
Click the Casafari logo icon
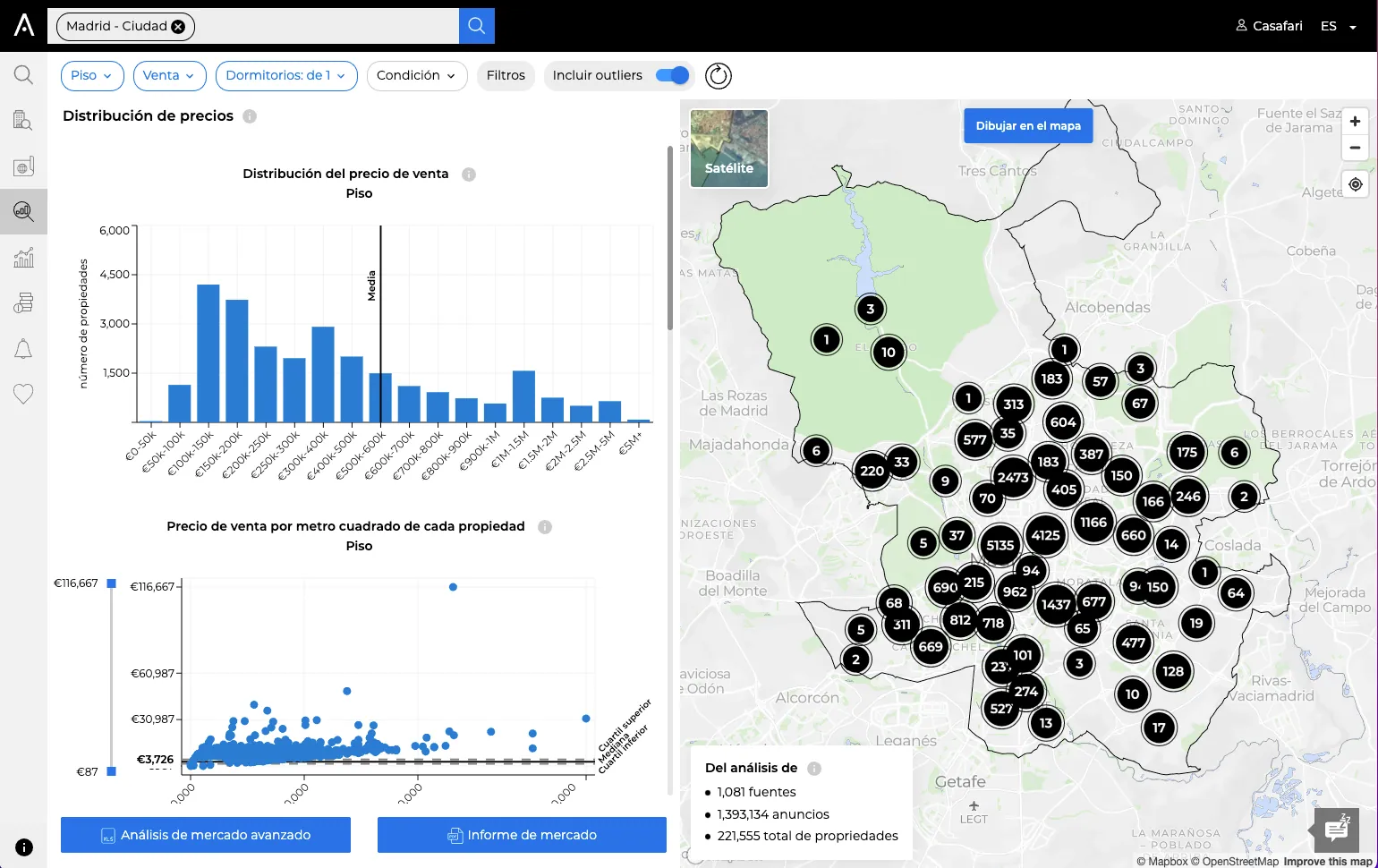[x=24, y=25]
